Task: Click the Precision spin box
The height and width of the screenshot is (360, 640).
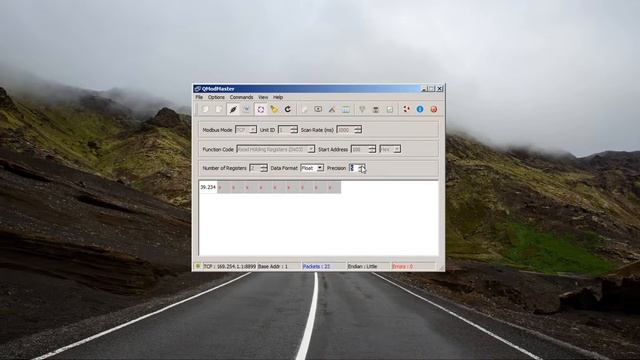Action: pyautogui.click(x=357, y=168)
